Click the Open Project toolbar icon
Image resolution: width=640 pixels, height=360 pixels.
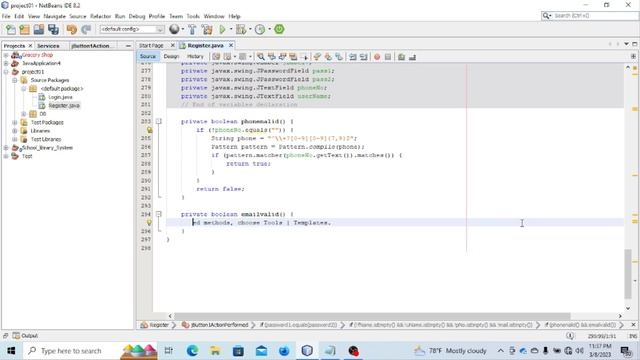(39, 29)
